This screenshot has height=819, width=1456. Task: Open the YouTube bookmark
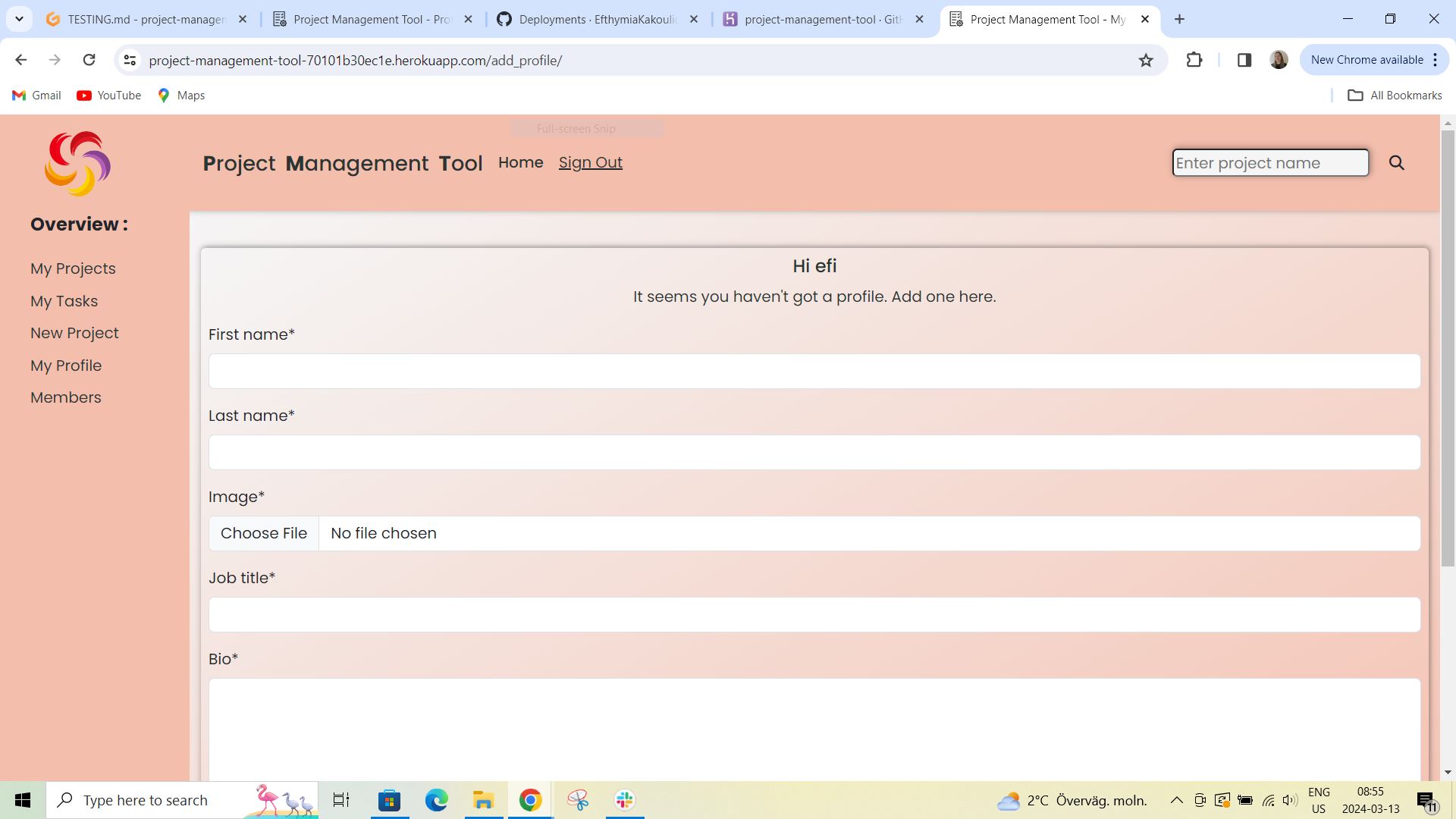pyautogui.click(x=108, y=95)
